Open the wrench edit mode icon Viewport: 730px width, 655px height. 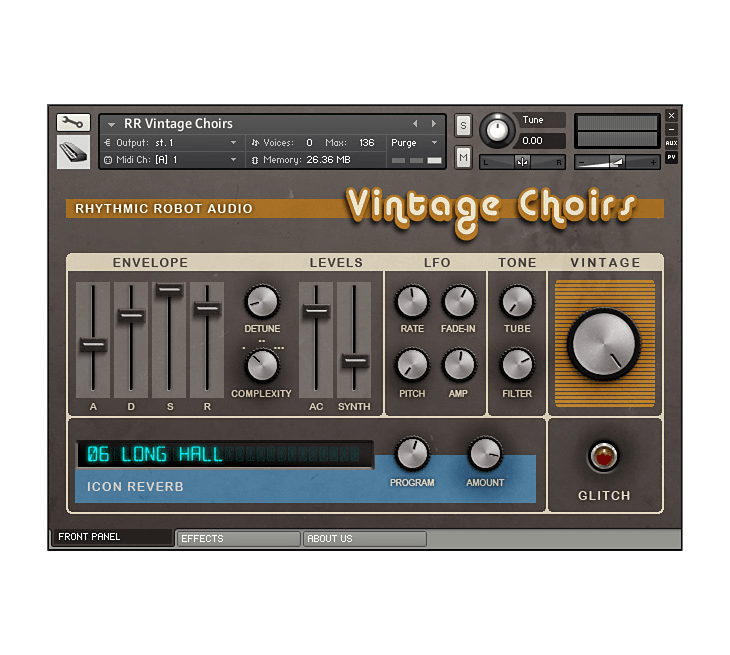pyautogui.click(x=73, y=122)
